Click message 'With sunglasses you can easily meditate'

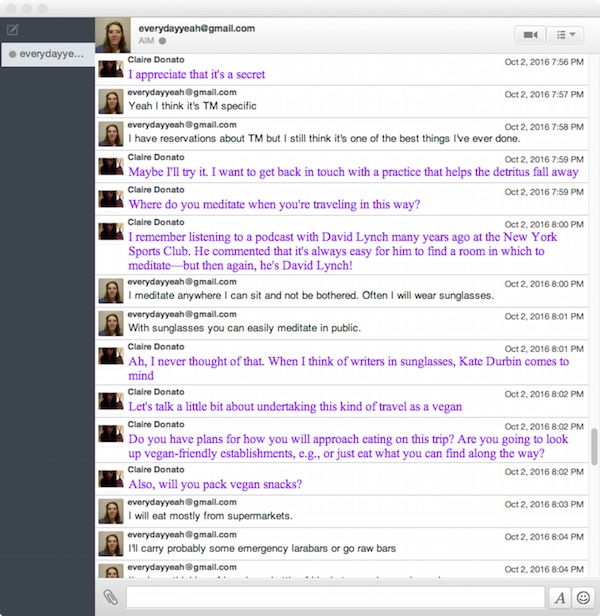[x=244, y=328]
